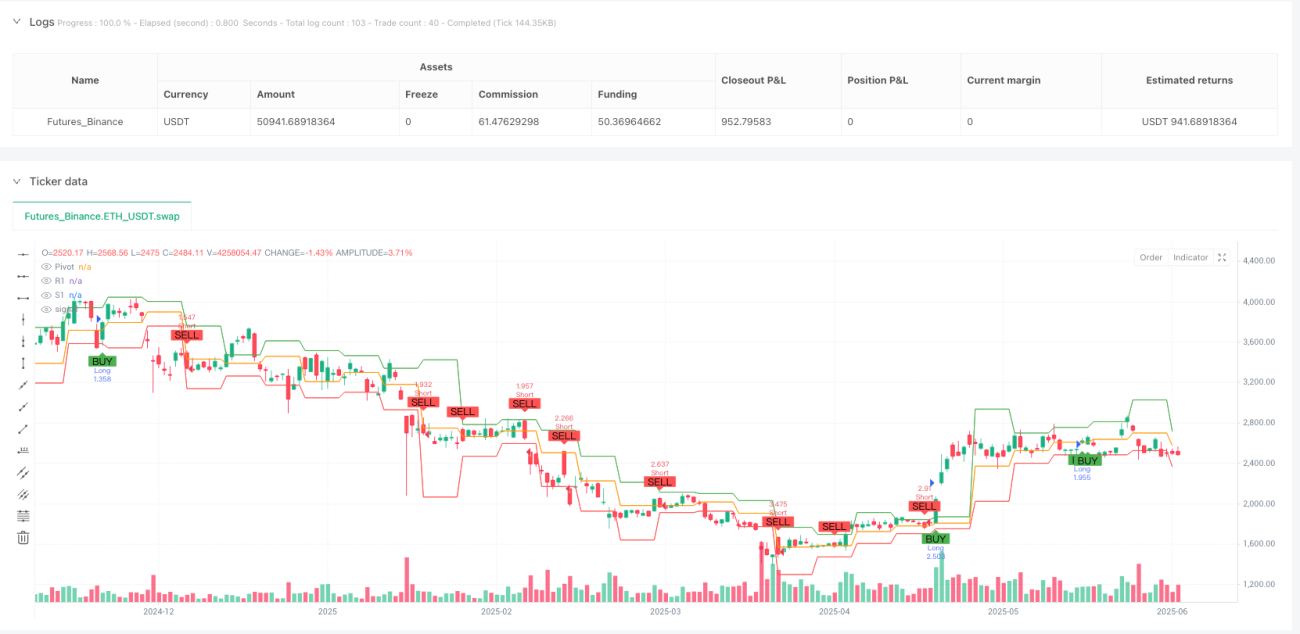Open the chart in fullscreen mode

1221,257
